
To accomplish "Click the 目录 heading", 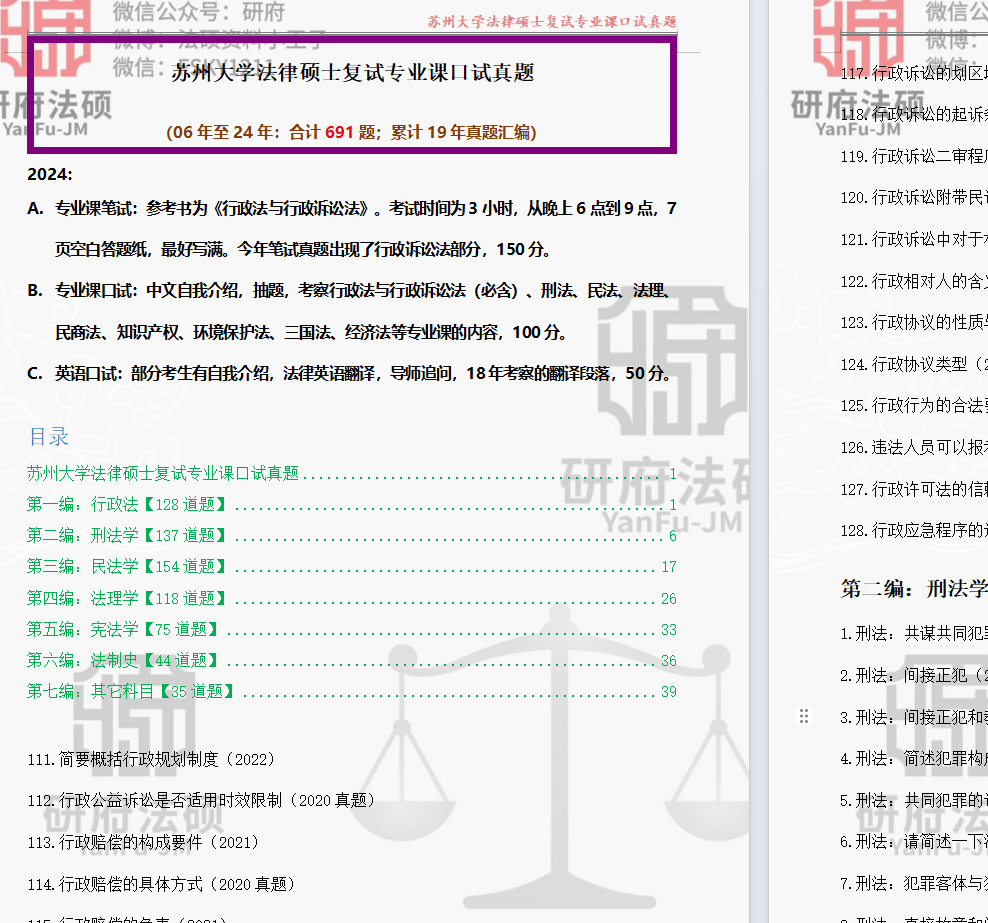I will [49, 437].
